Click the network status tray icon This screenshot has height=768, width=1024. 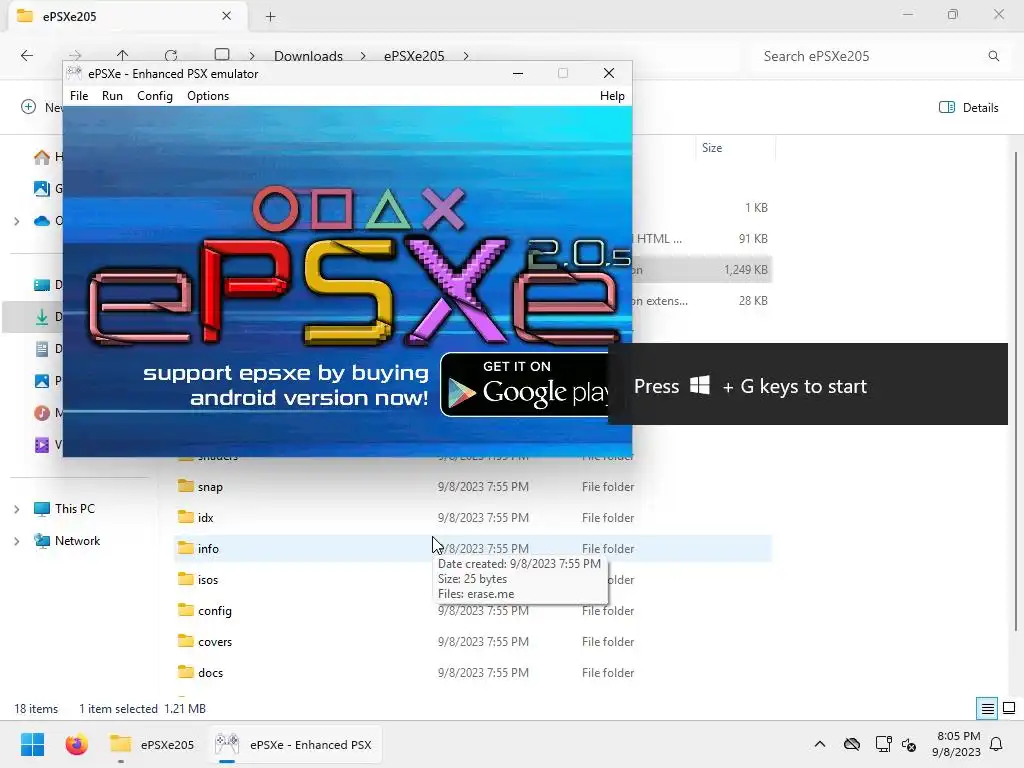coord(884,744)
